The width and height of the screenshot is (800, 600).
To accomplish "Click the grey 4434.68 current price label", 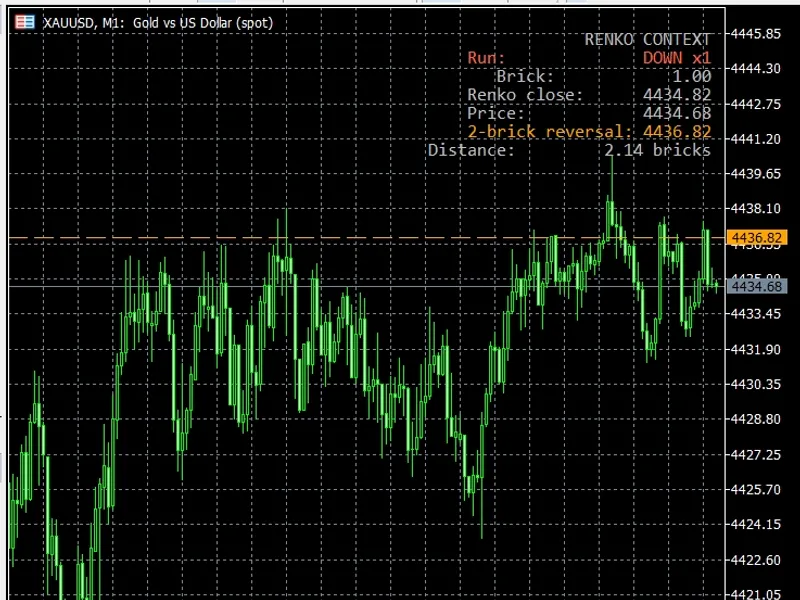I will tap(756, 287).
